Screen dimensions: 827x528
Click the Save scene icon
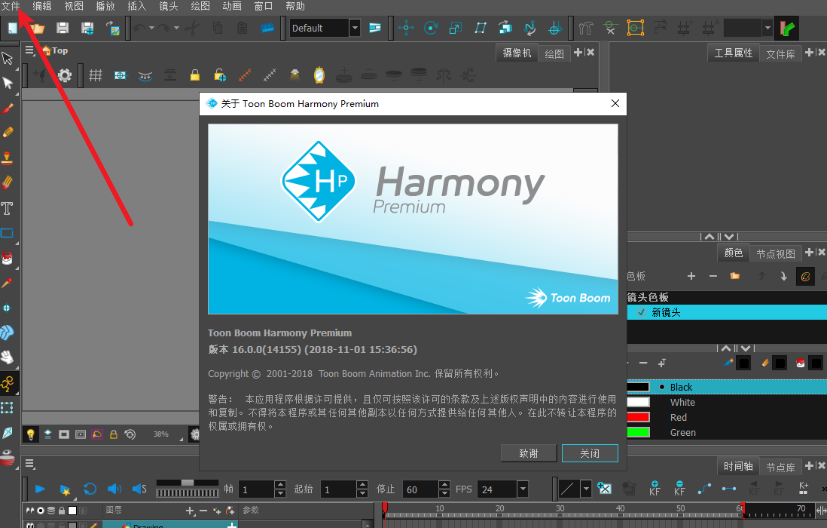63,28
